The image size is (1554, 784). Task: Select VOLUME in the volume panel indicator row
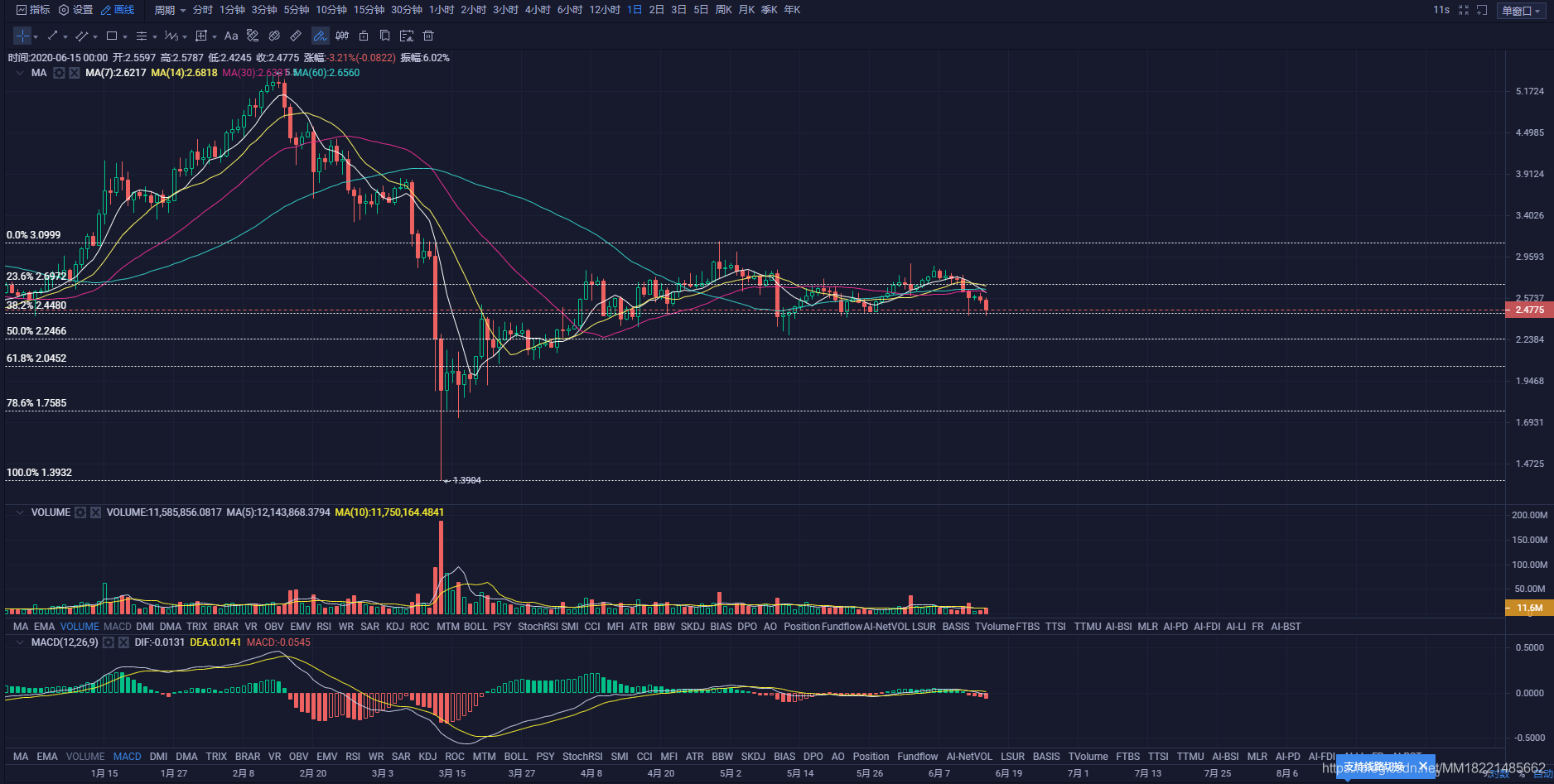click(x=80, y=627)
